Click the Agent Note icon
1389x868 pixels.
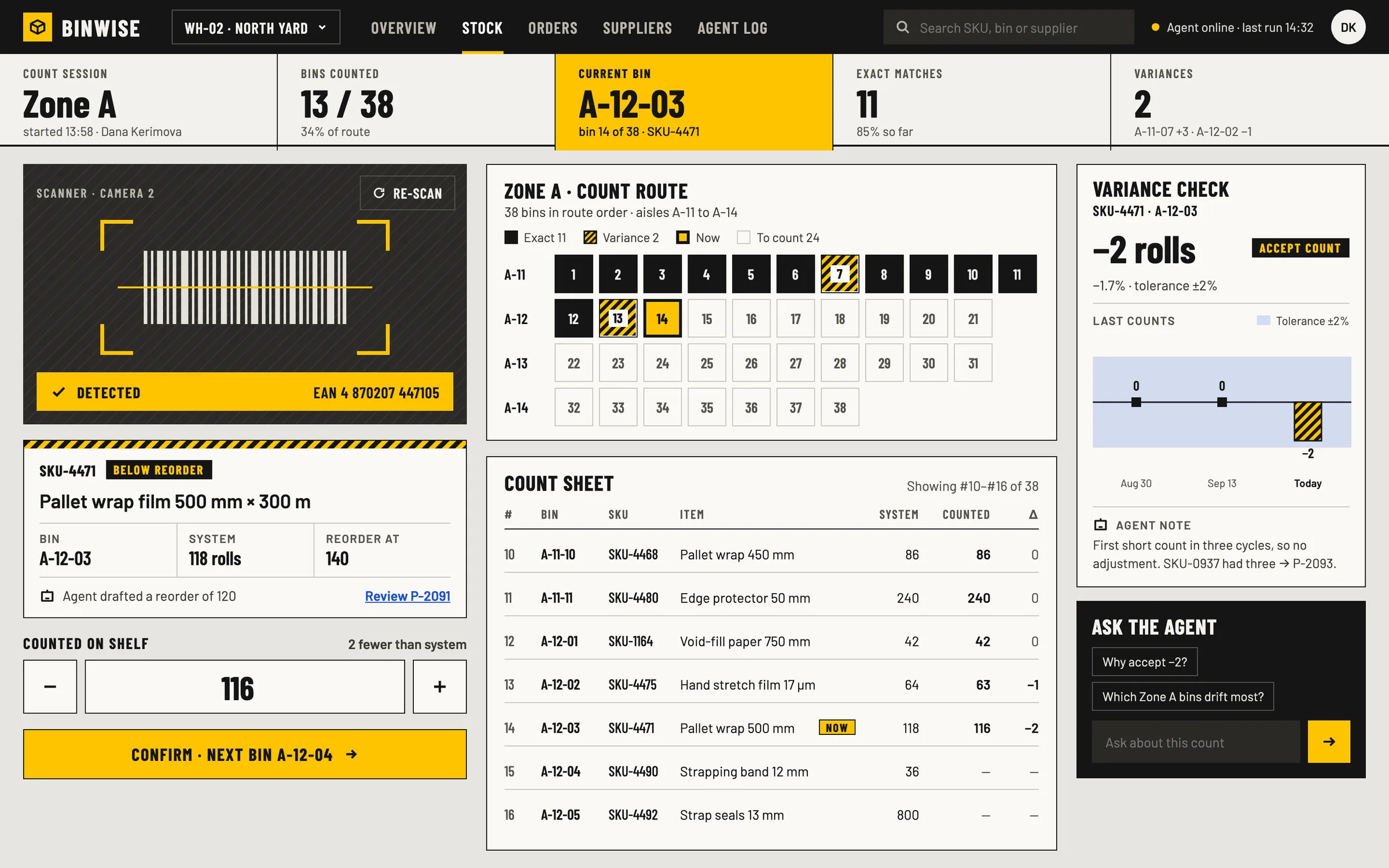(1100, 525)
